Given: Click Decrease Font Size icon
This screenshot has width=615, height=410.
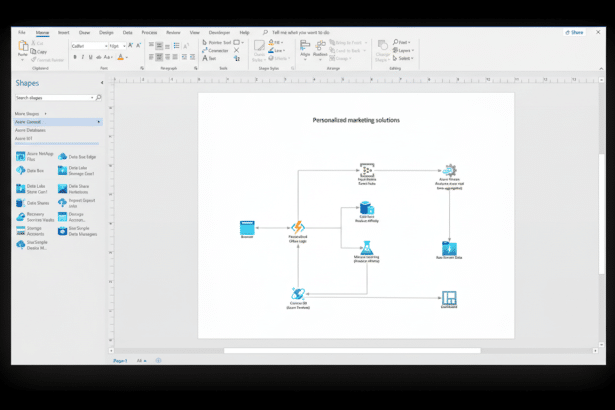Looking at the screenshot, I should pos(138,46).
